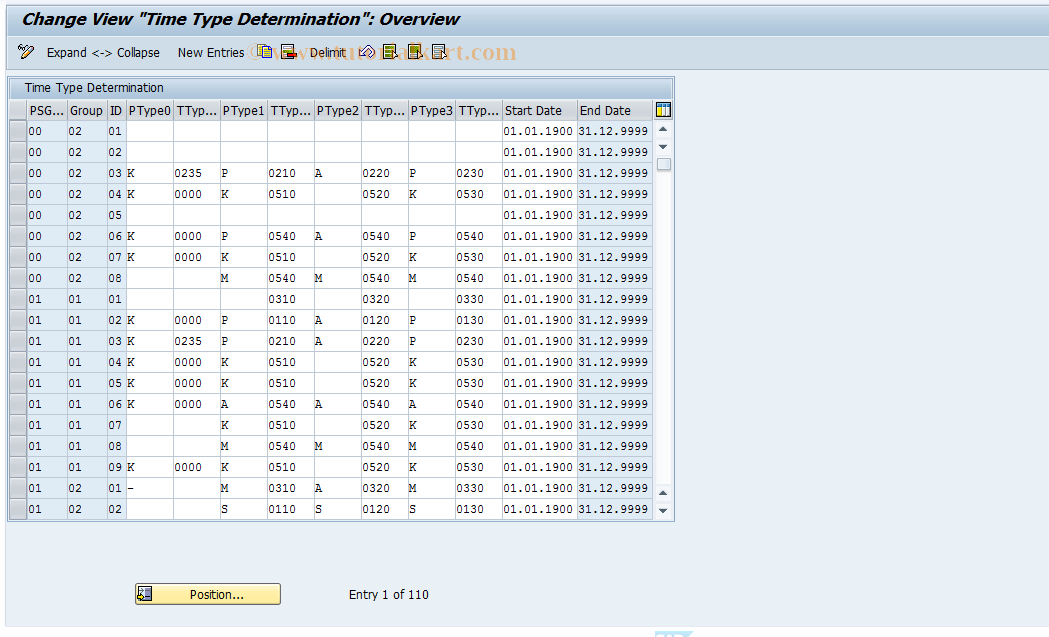This screenshot has height=637, width=1049.
Task: Click the Copy As icon
Action: [265, 52]
